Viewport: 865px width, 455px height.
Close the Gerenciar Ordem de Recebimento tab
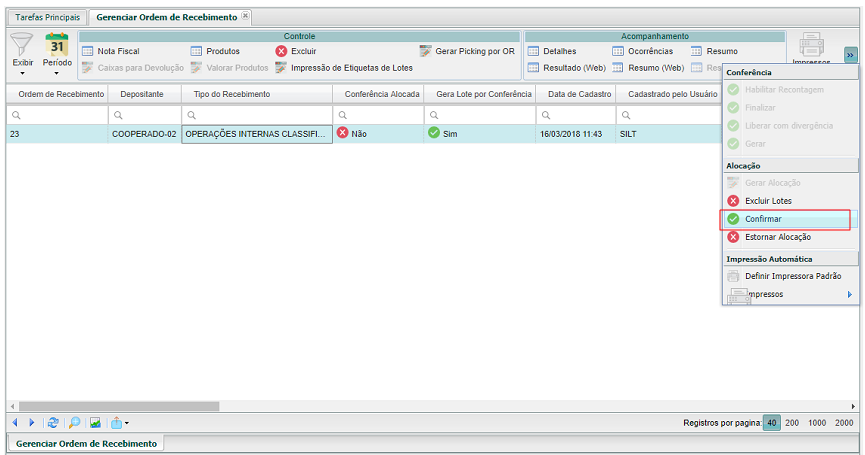point(245,16)
